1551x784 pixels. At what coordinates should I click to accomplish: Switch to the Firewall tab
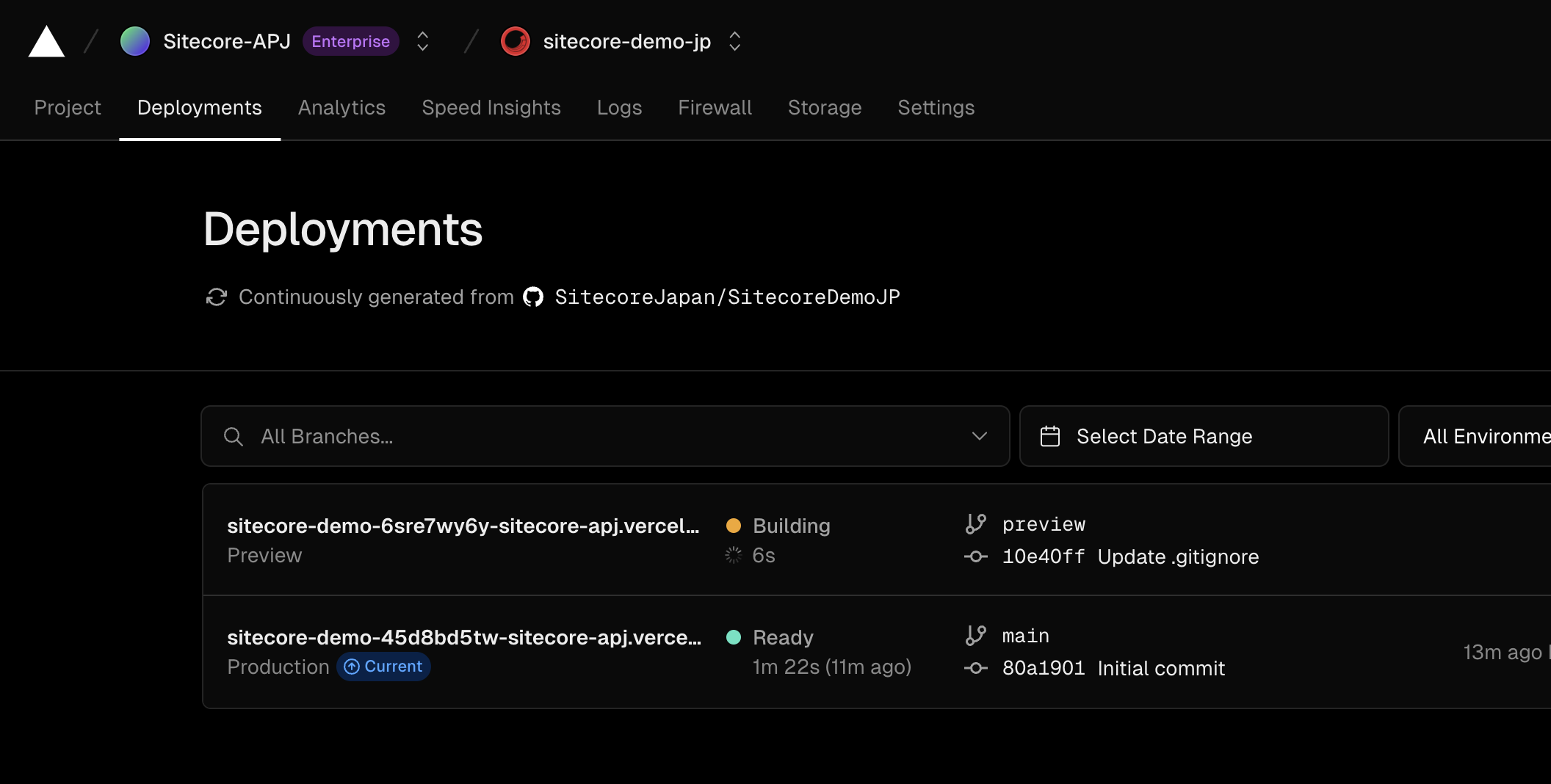tap(715, 107)
